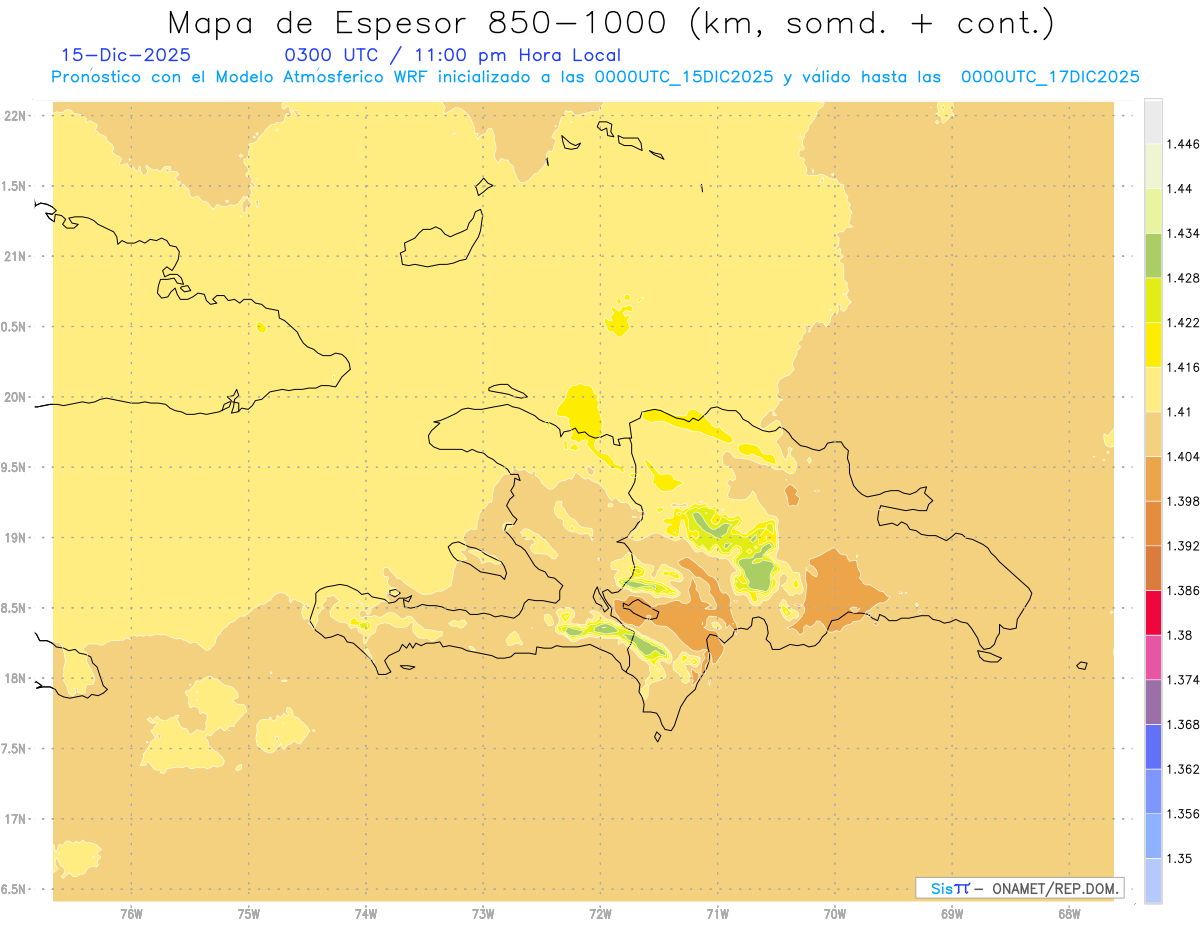The height and width of the screenshot is (927, 1200).
Task: Click the forecast description line starting 'Pronostico con el Modelo'
Action: (x=596, y=77)
